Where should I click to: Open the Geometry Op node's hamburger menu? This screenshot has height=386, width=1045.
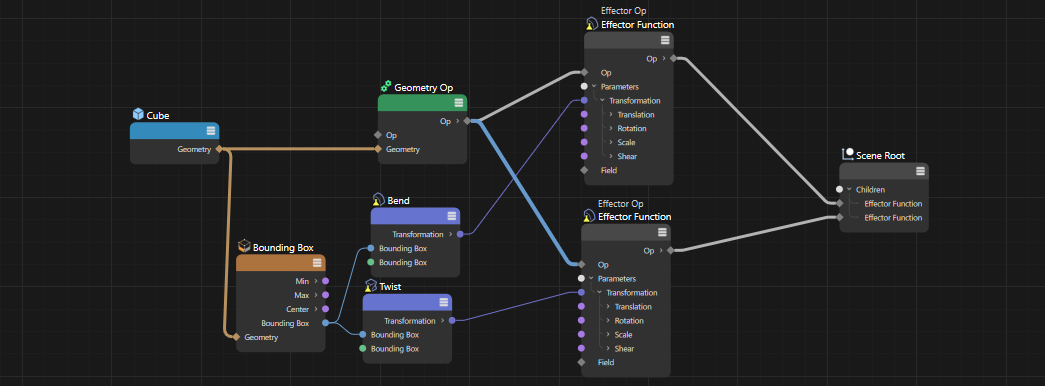(459, 103)
